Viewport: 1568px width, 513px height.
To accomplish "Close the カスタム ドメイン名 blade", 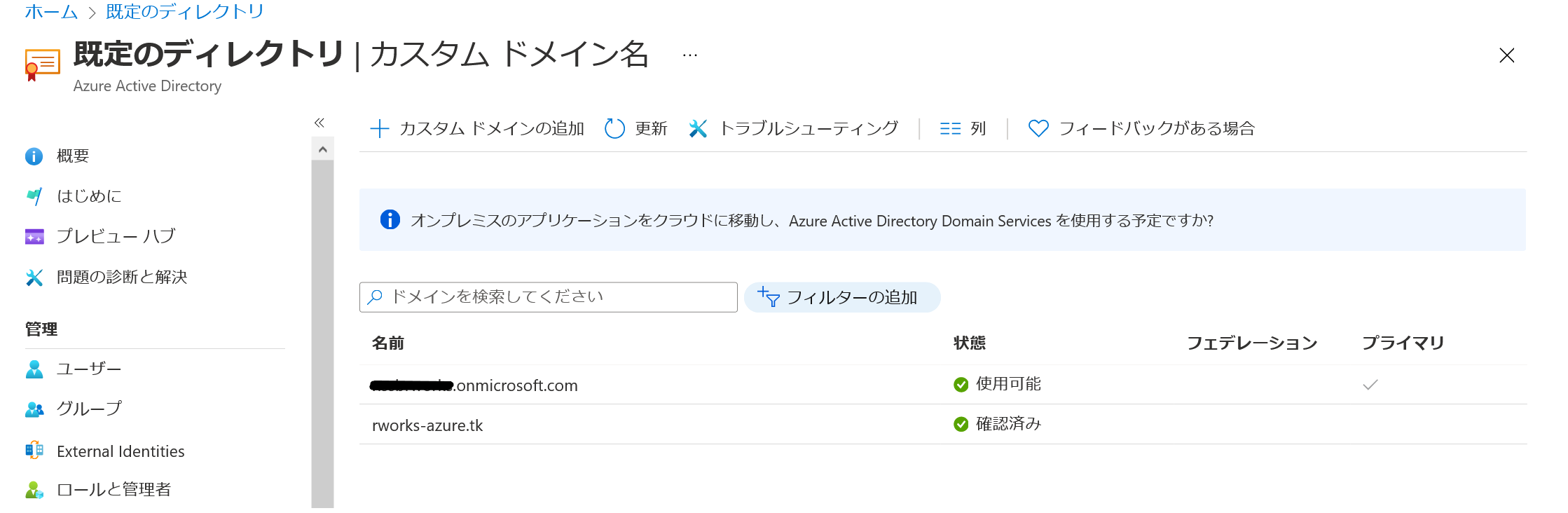I will point(1507,55).
